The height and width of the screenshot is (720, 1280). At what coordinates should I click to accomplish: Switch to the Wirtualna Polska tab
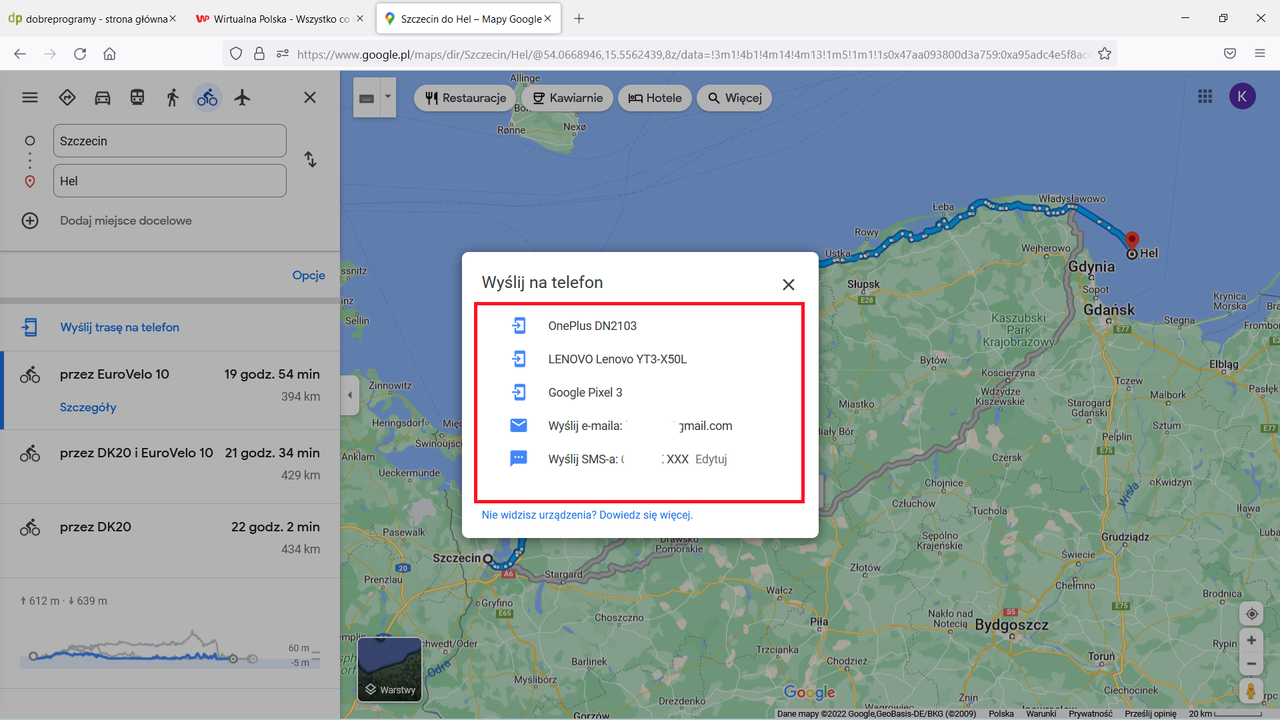click(x=280, y=17)
